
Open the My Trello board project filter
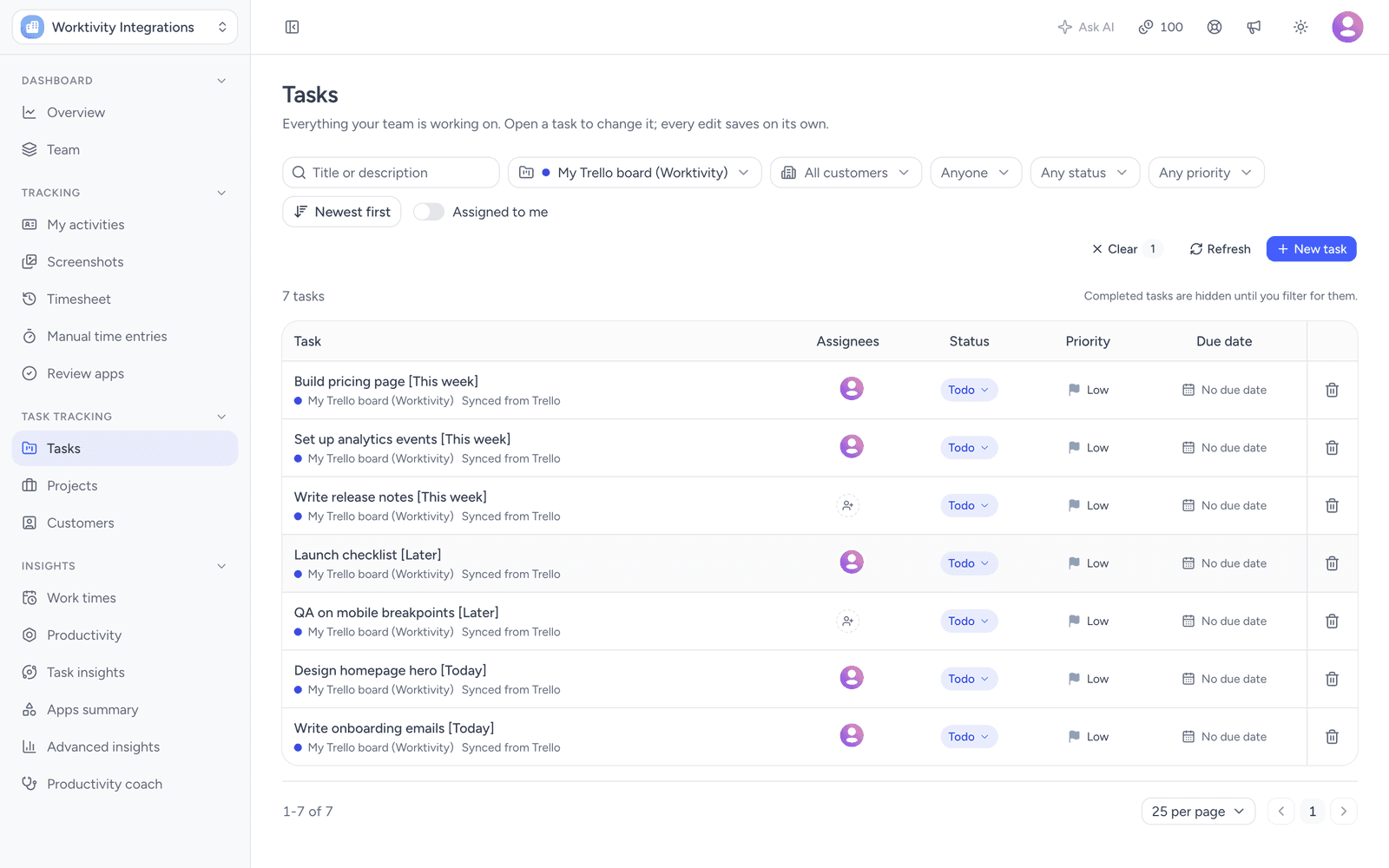[635, 173]
